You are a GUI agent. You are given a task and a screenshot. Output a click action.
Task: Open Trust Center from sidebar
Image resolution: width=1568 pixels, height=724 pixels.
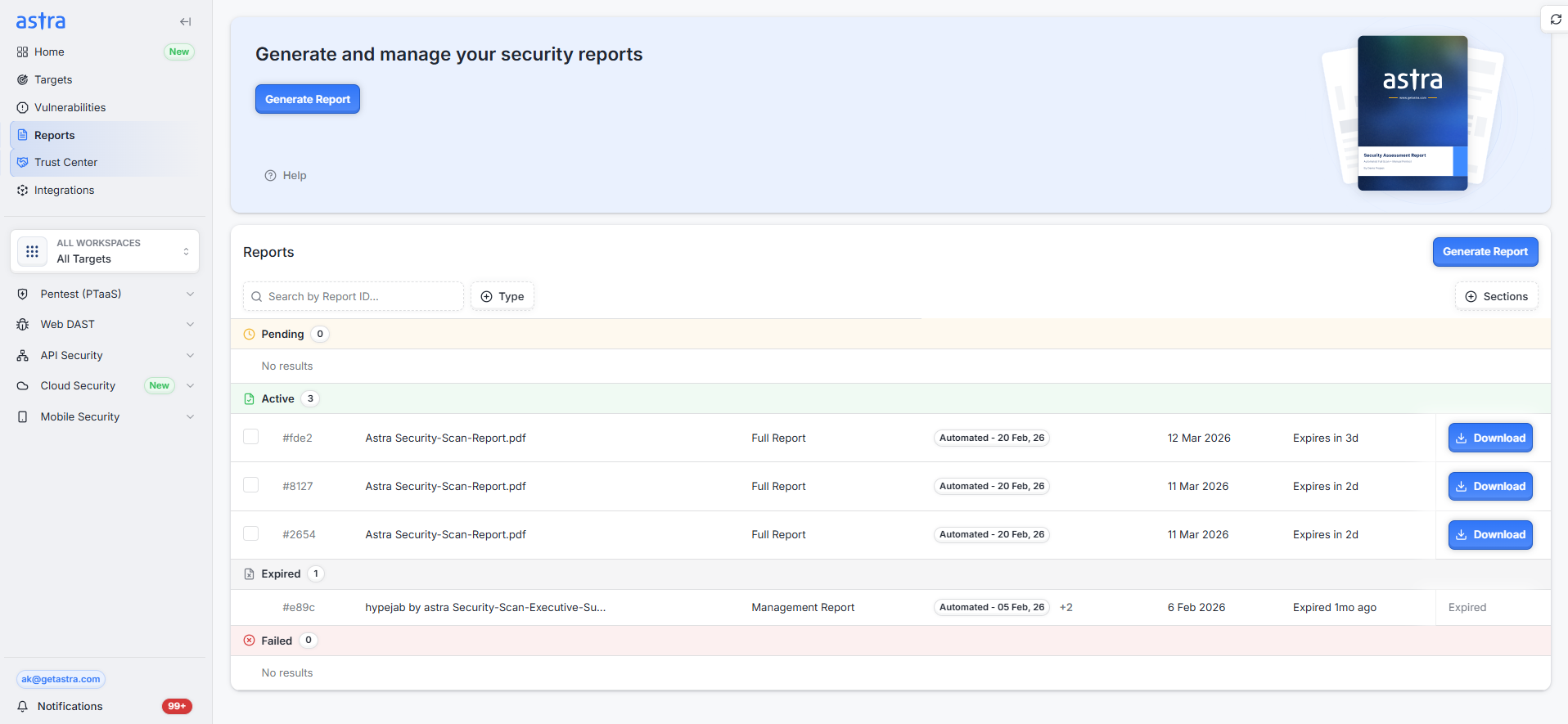coord(65,162)
